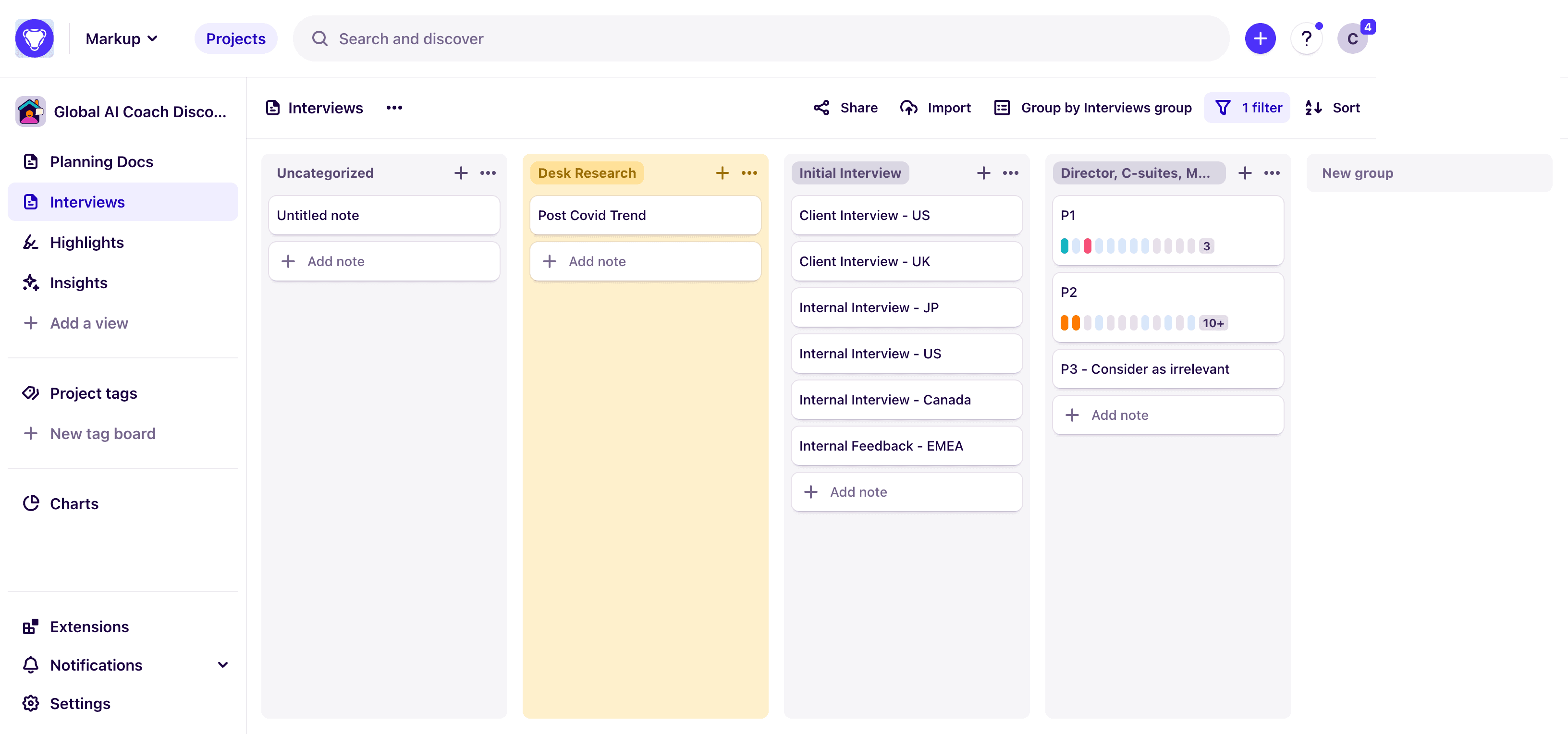Open the three-dot menu beside the Interviews title
1568x734 pixels.
point(394,108)
